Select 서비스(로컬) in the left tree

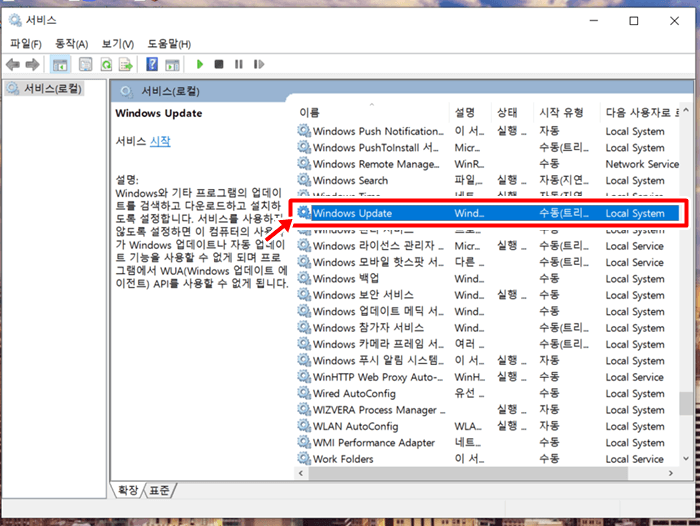click(x=45, y=88)
